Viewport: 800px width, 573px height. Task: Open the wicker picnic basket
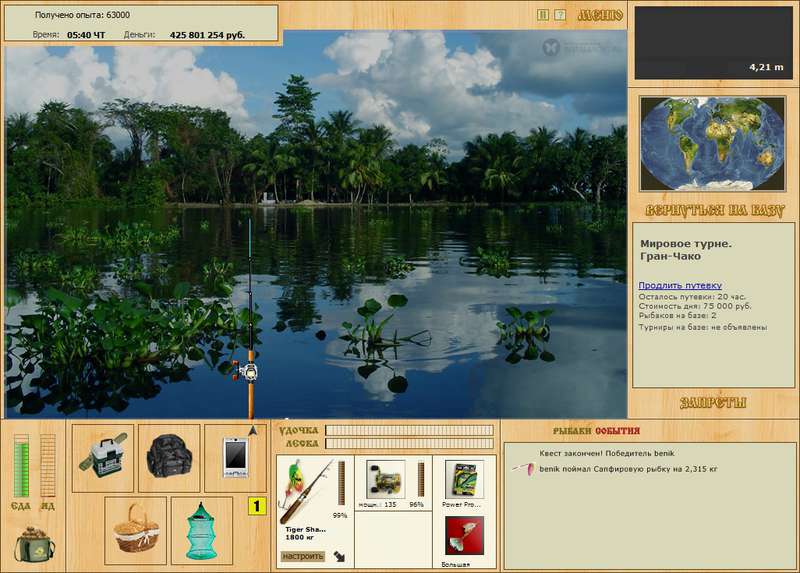point(136,531)
